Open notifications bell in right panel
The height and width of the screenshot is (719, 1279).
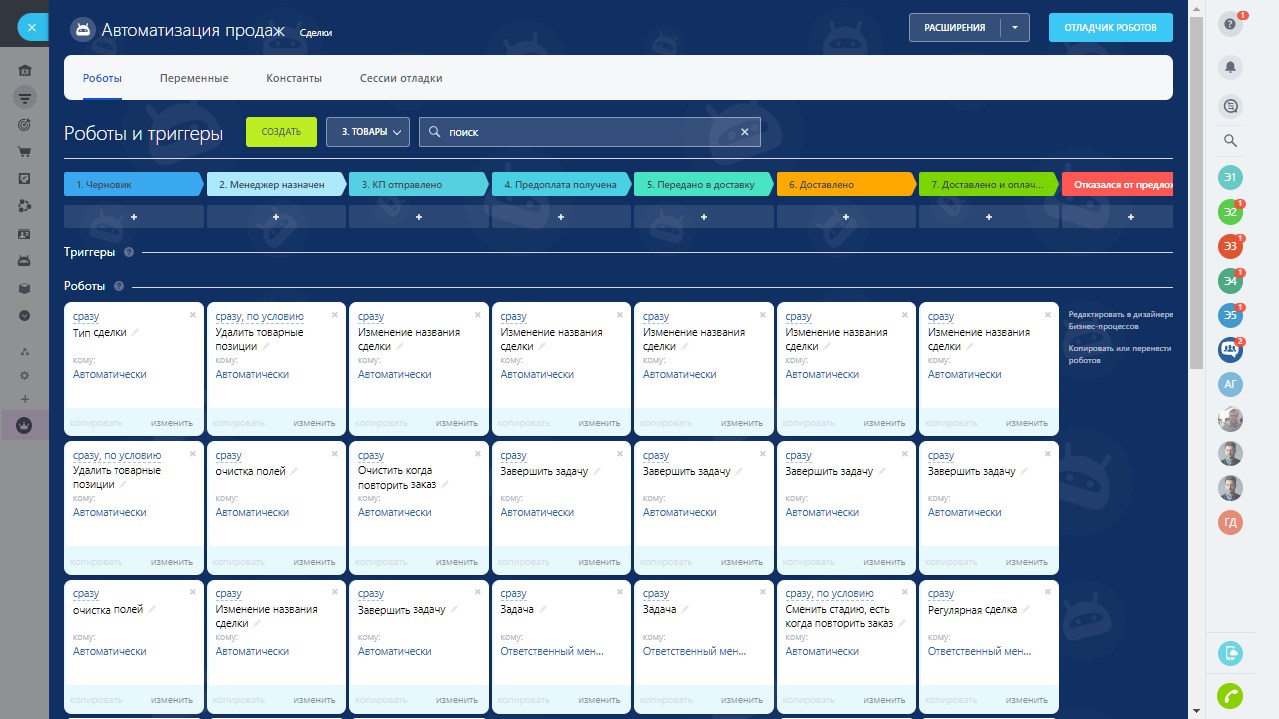coord(1231,67)
